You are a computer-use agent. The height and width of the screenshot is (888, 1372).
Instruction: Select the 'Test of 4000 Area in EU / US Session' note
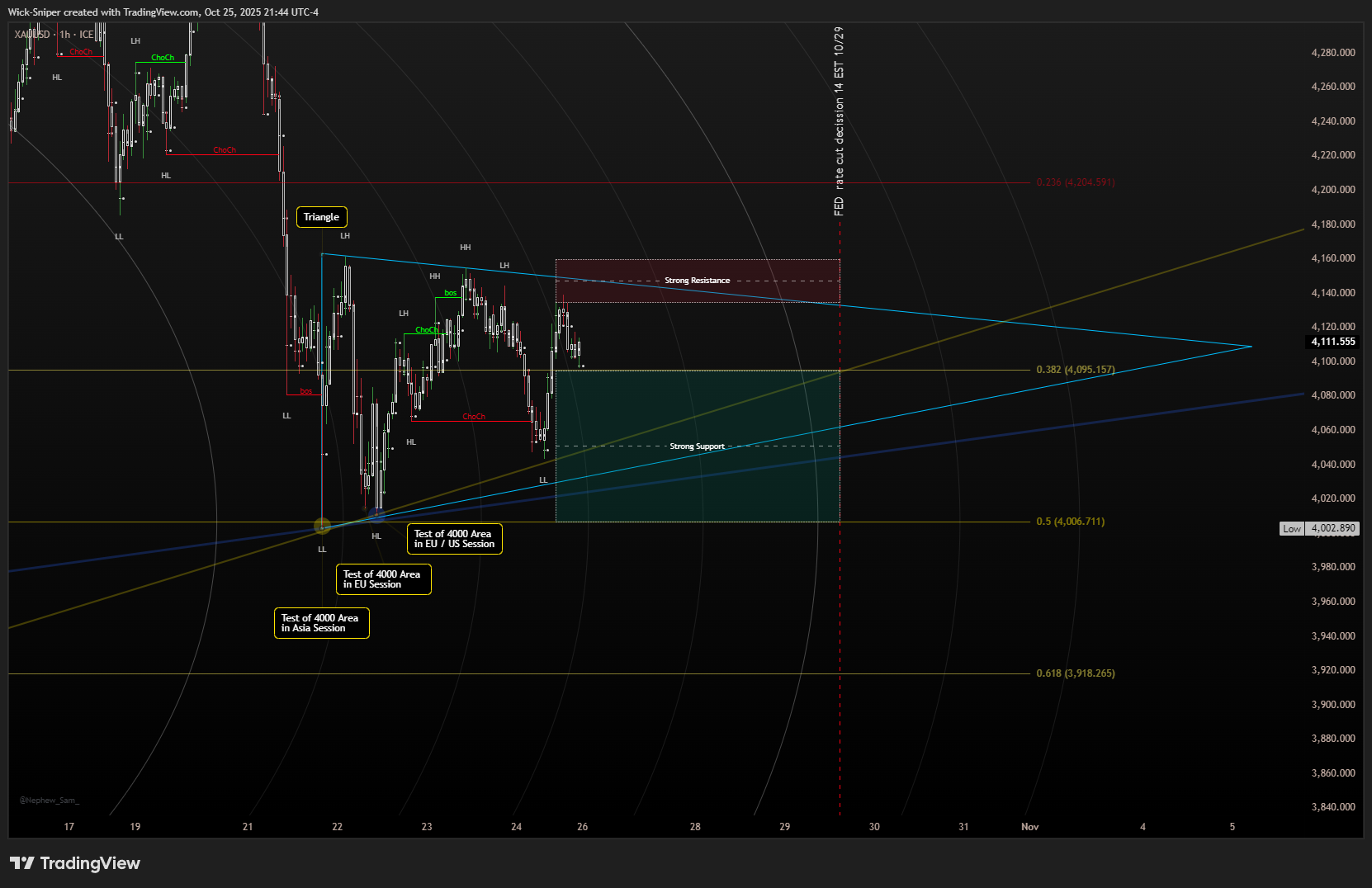(x=454, y=539)
